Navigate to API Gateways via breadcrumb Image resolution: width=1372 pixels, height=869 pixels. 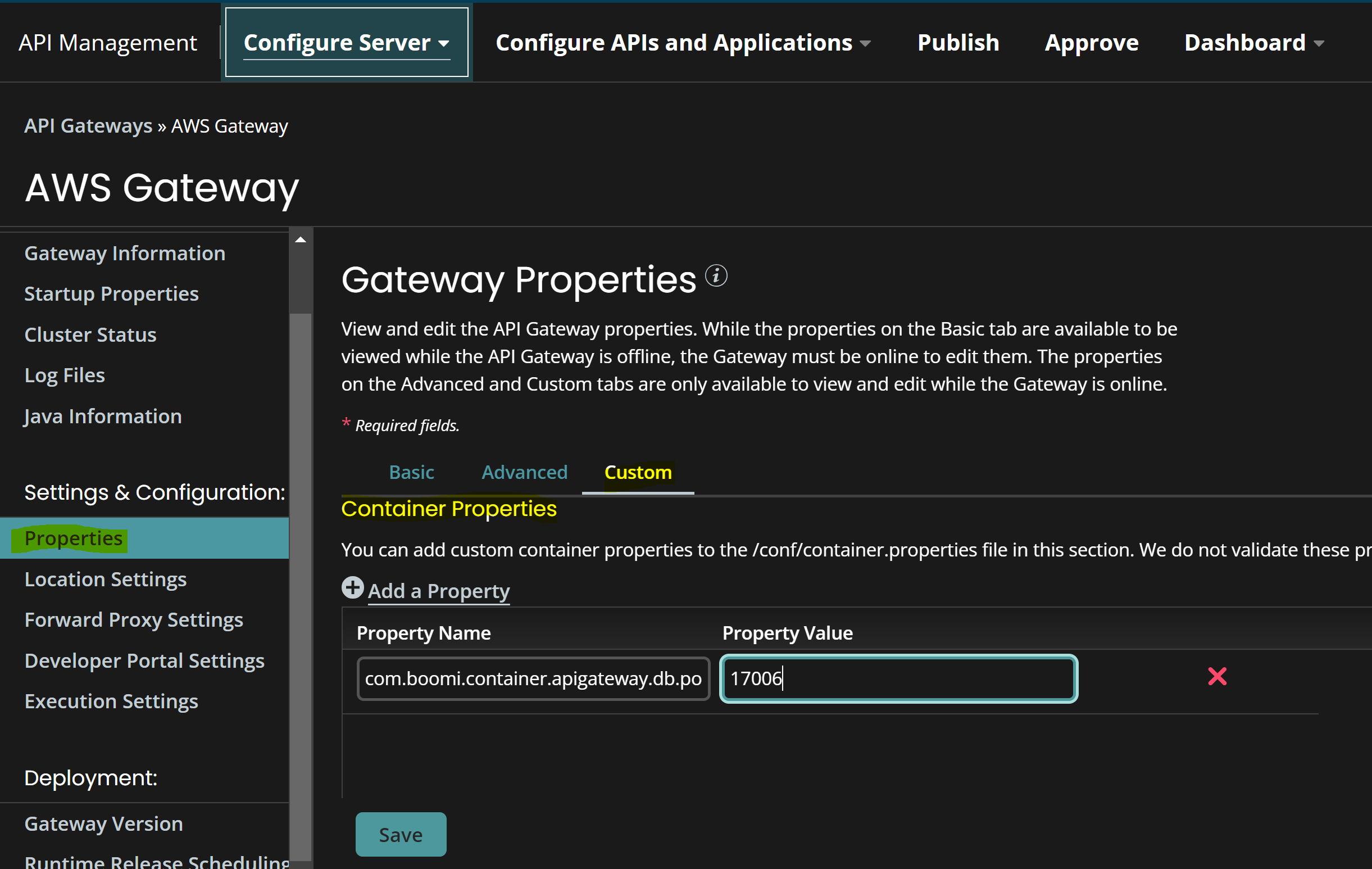pyautogui.click(x=88, y=125)
